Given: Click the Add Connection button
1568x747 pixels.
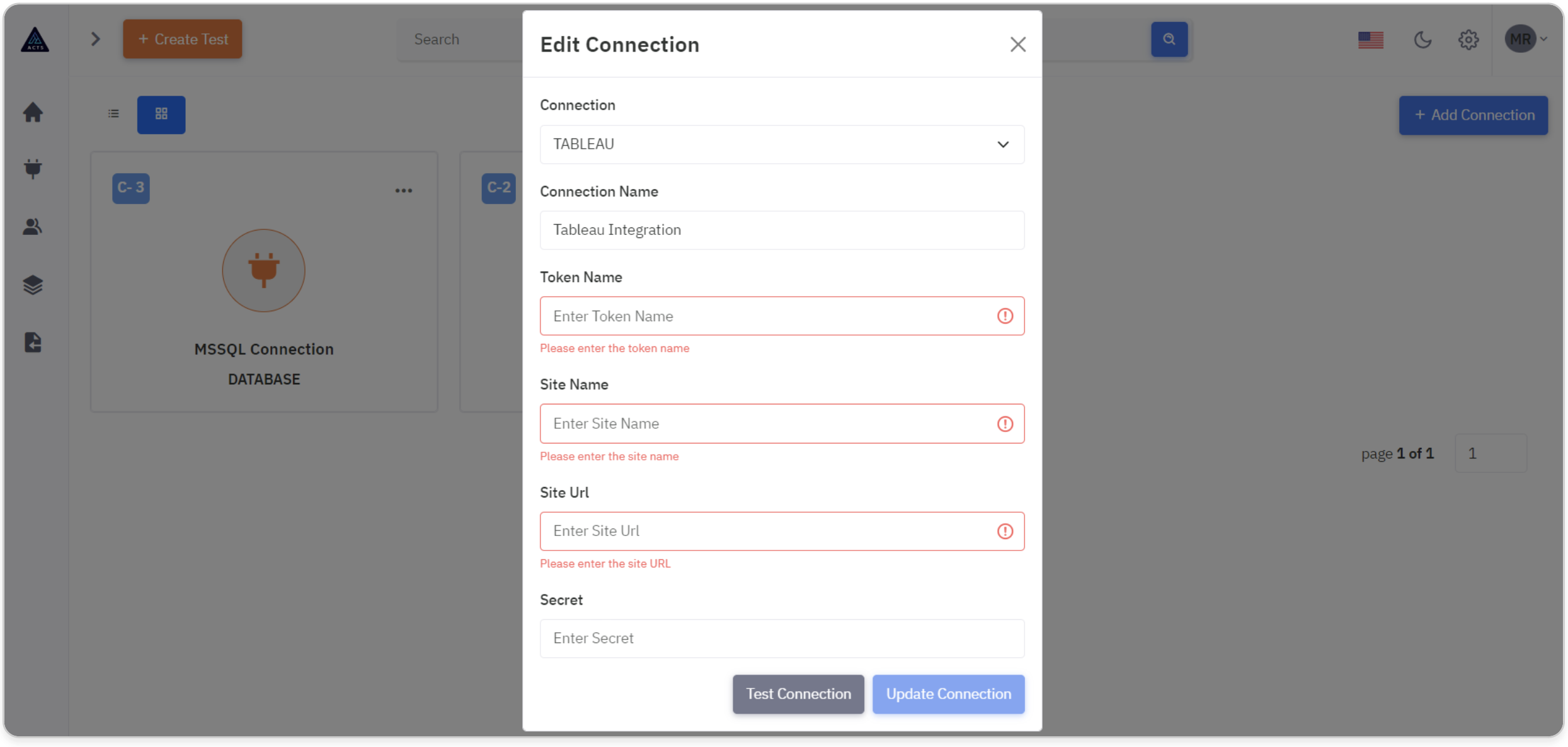Looking at the screenshot, I should tap(1473, 115).
